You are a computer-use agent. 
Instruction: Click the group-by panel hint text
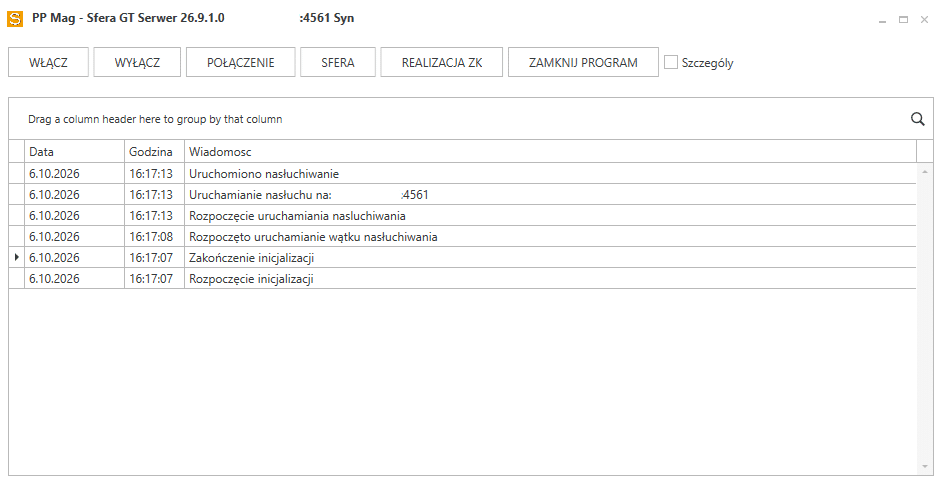pos(155,119)
